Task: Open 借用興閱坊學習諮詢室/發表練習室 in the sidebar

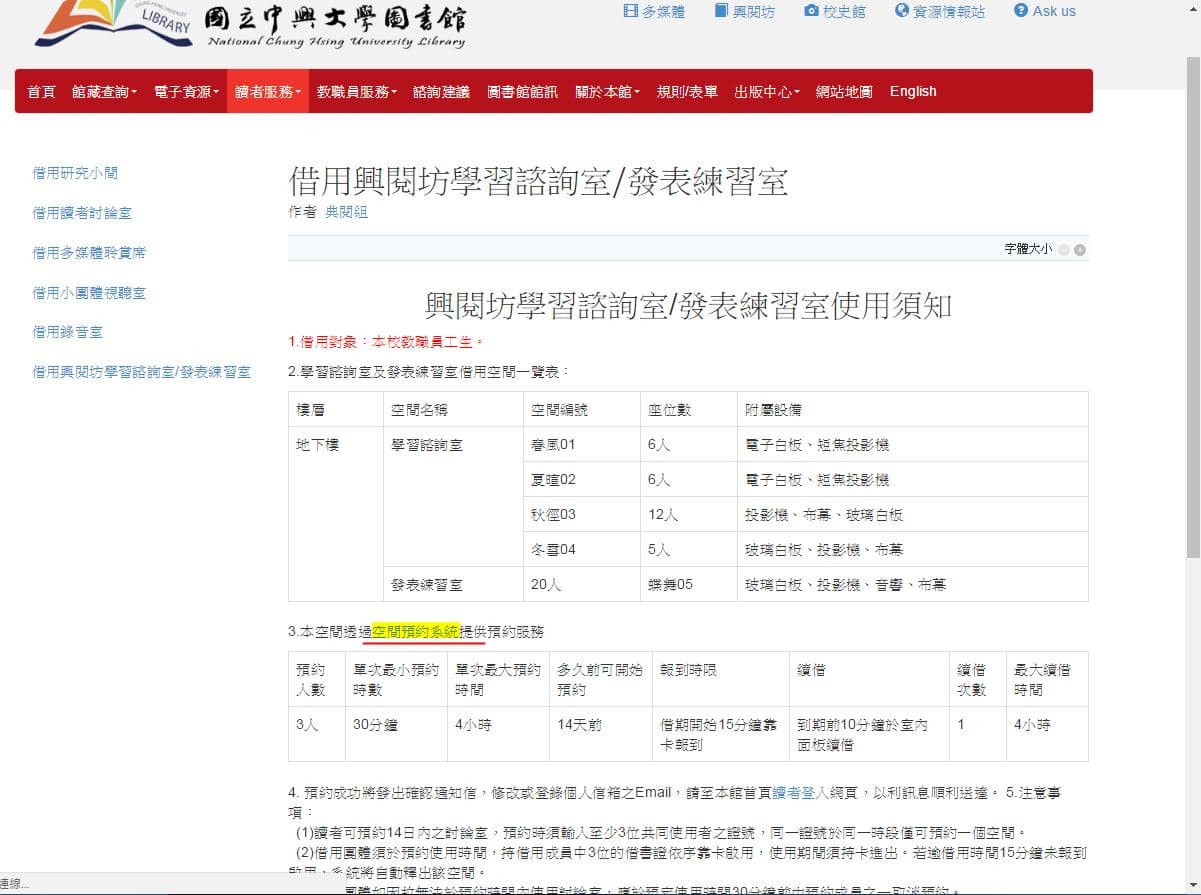Action: pyautogui.click(x=141, y=372)
